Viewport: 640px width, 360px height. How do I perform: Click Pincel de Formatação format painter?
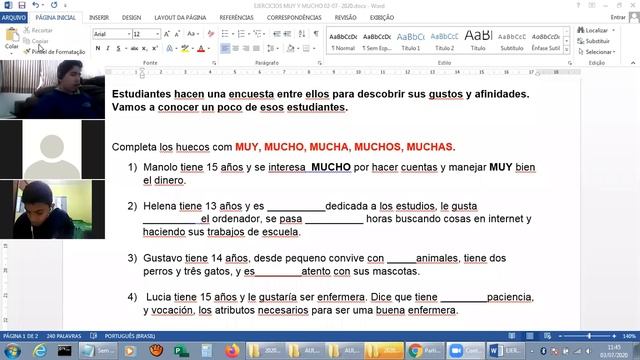coord(55,52)
